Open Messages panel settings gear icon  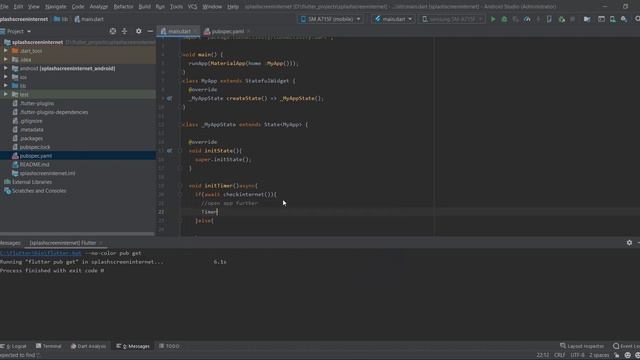(x=629, y=242)
